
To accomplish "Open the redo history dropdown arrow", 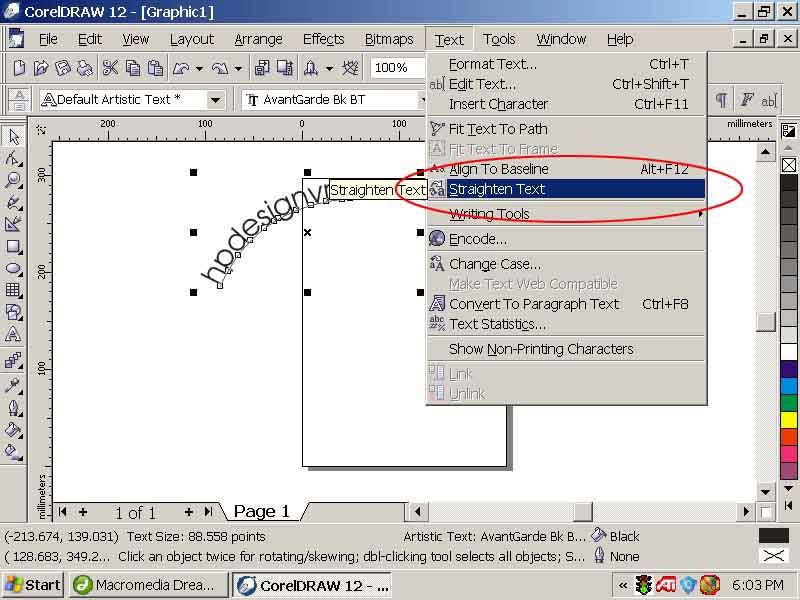I will (x=238, y=68).
